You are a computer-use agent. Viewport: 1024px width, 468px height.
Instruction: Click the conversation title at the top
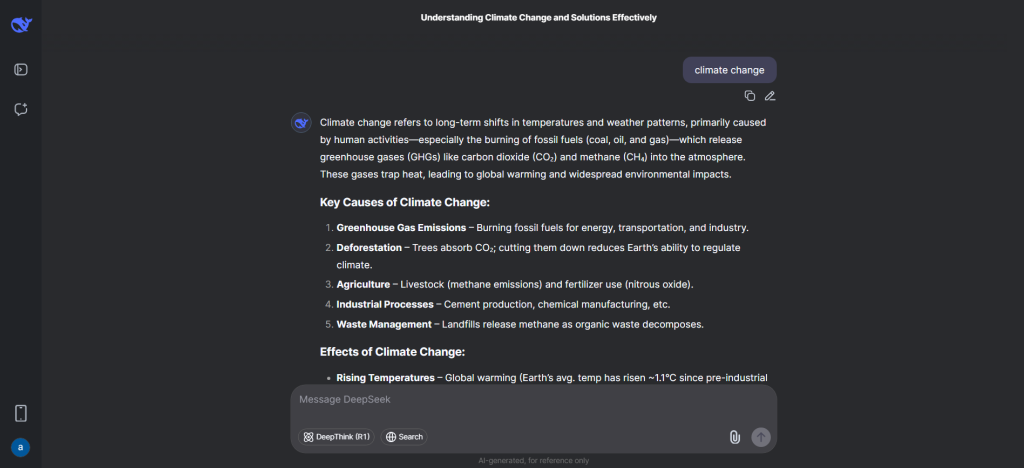pos(538,18)
